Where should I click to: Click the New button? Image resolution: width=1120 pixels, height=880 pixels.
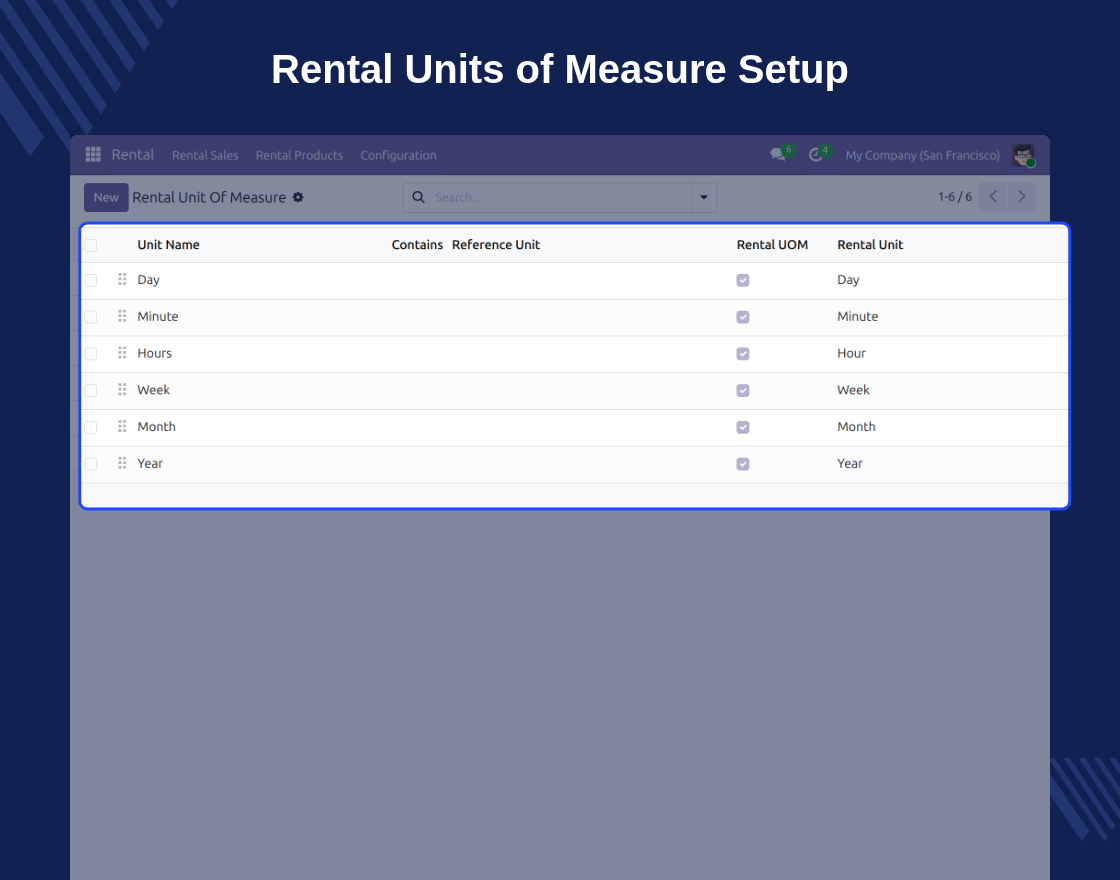[106, 197]
